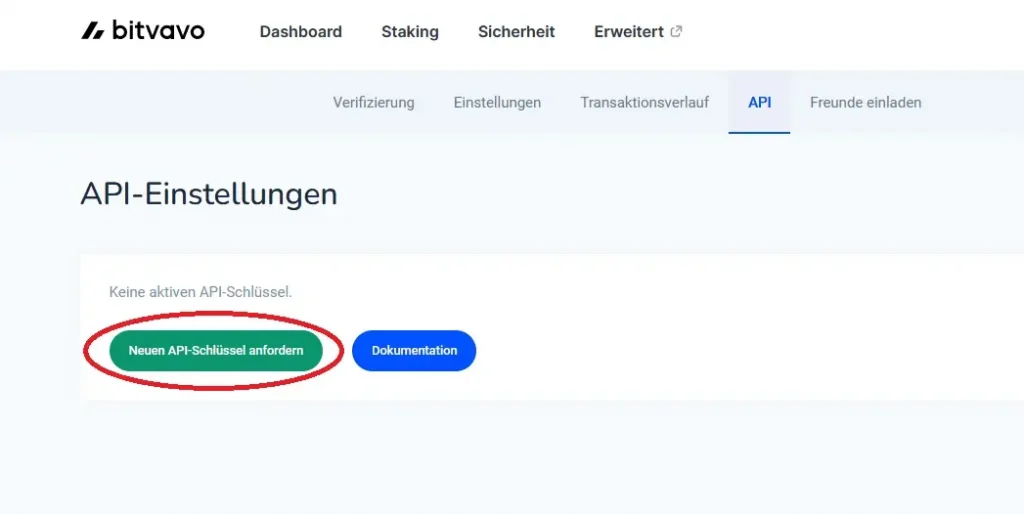Select the active API tab
Screen dimensions: 1024x514
click(760, 103)
